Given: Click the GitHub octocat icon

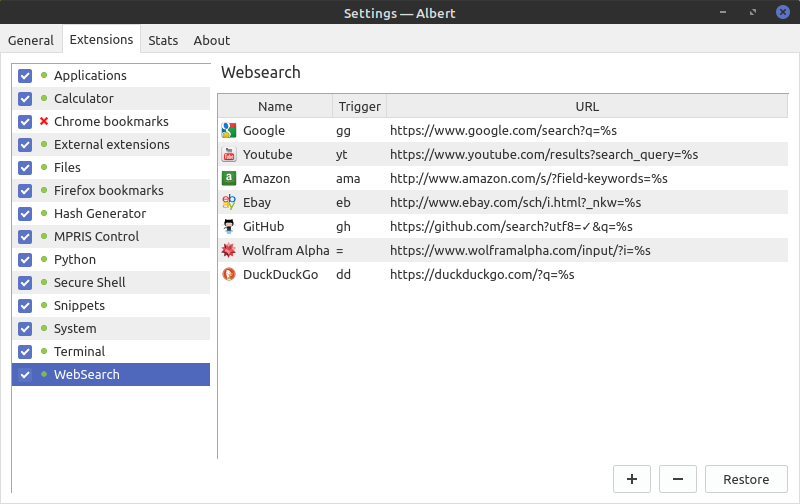Looking at the screenshot, I should click(x=229, y=226).
